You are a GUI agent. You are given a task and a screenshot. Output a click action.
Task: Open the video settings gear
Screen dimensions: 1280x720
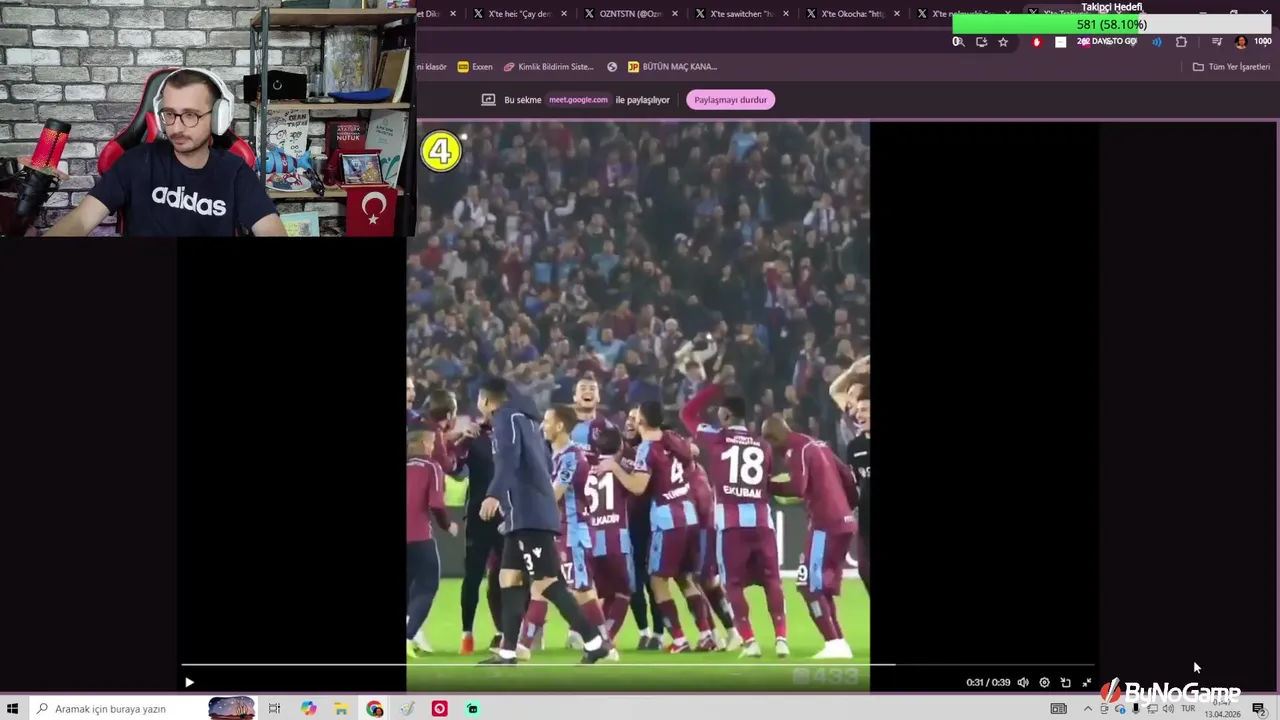pyautogui.click(x=1044, y=683)
